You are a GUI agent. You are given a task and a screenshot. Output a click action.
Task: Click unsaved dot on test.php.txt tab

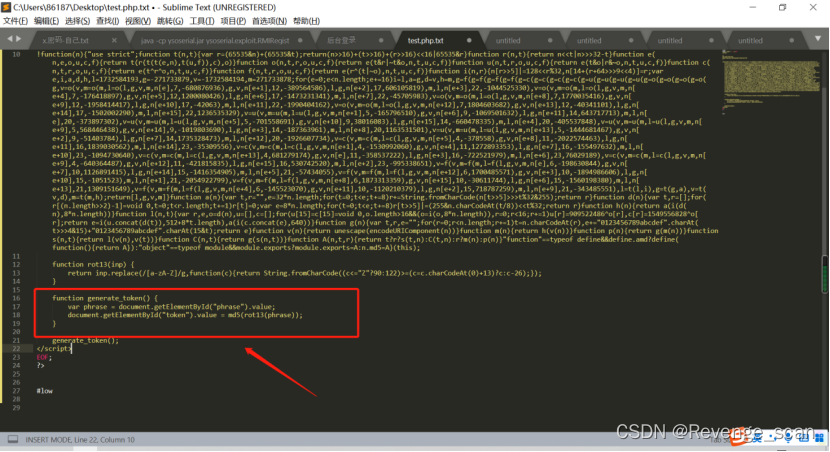click(x=469, y=40)
